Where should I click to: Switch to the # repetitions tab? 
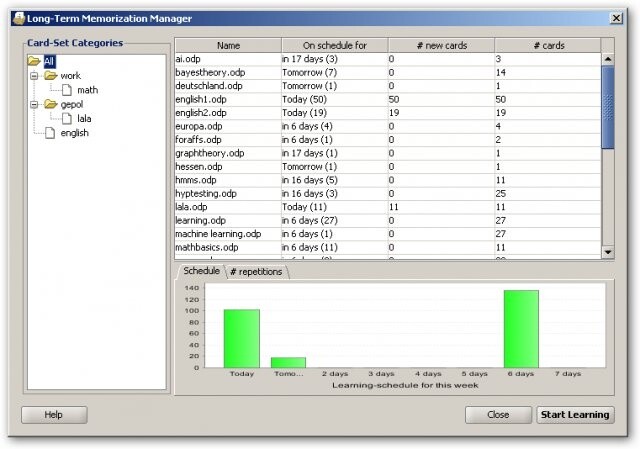coord(256,272)
